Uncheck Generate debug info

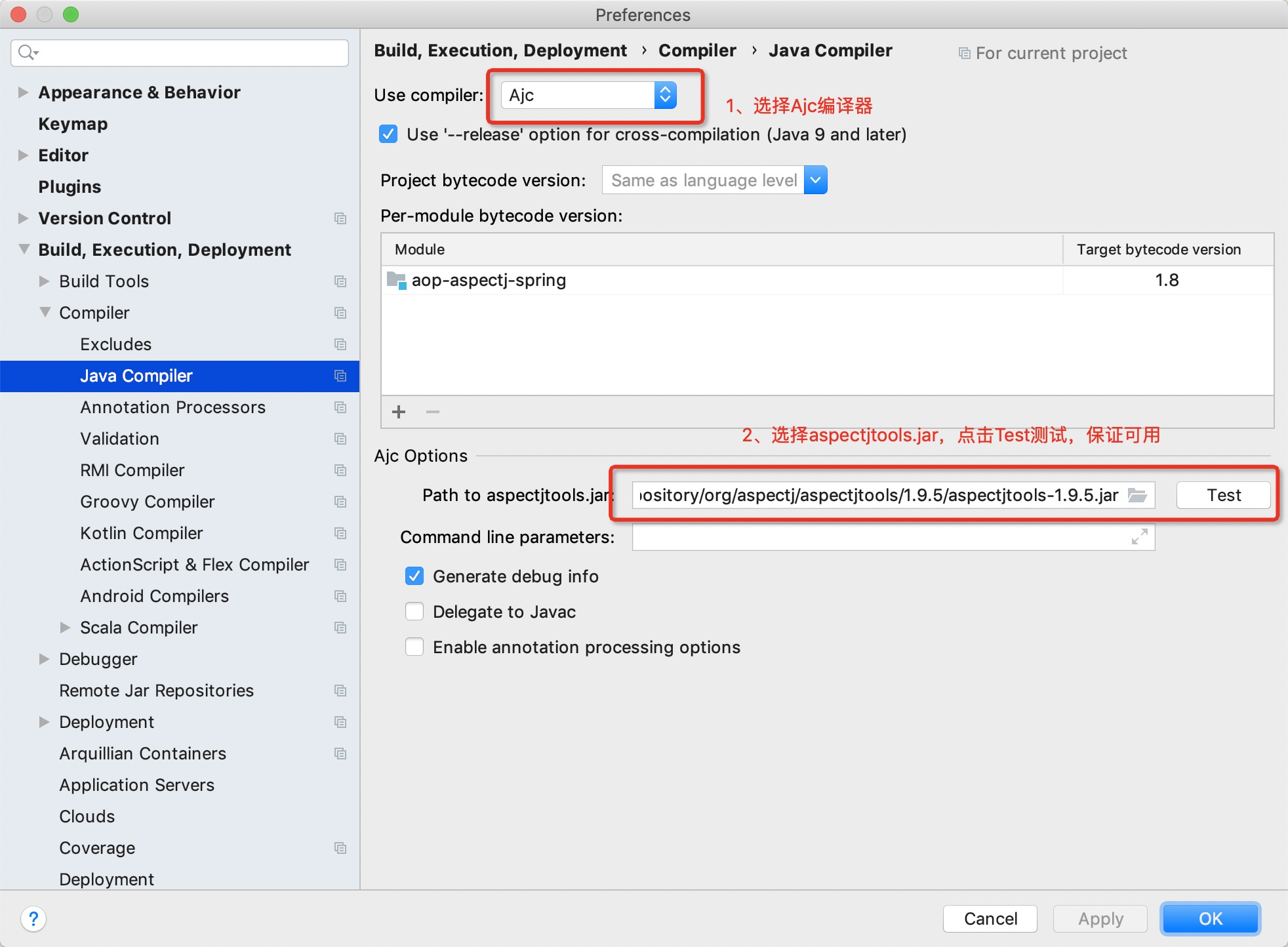click(x=414, y=576)
